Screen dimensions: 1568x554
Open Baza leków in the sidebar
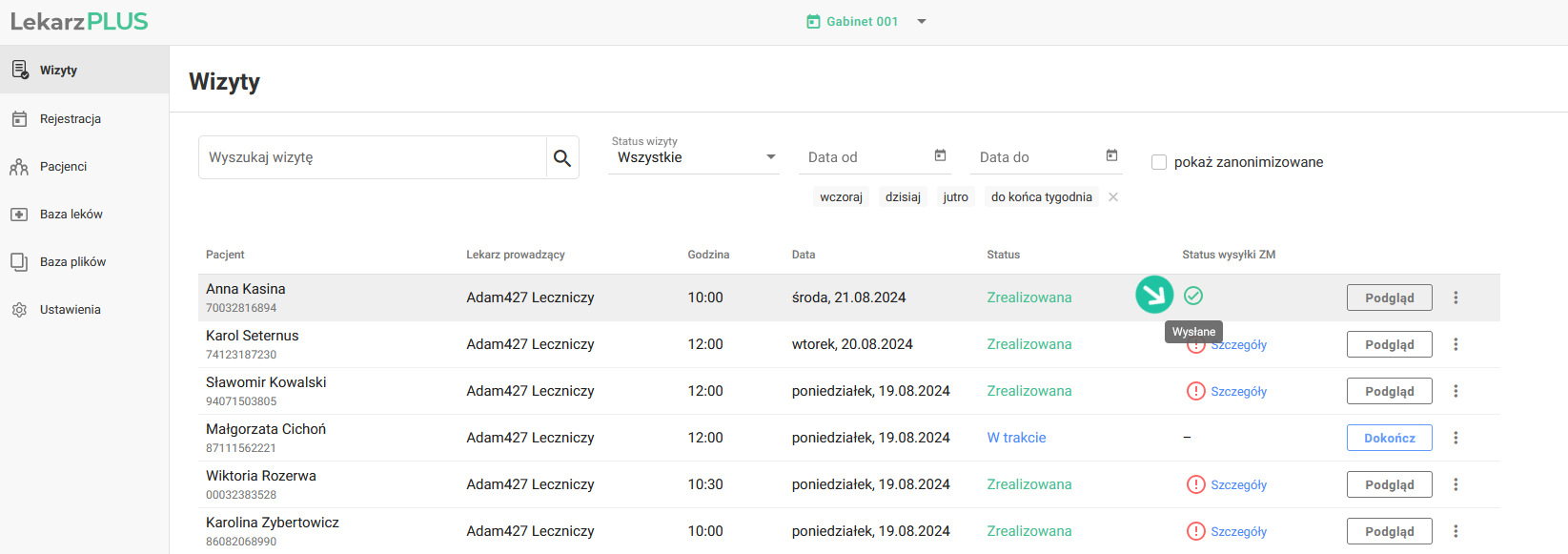(x=71, y=215)
